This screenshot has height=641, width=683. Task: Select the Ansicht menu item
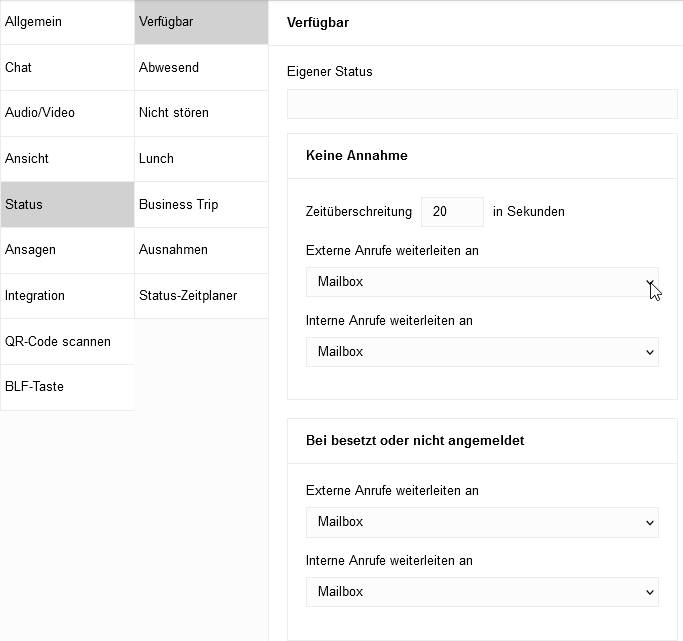(x=67, y=159)
